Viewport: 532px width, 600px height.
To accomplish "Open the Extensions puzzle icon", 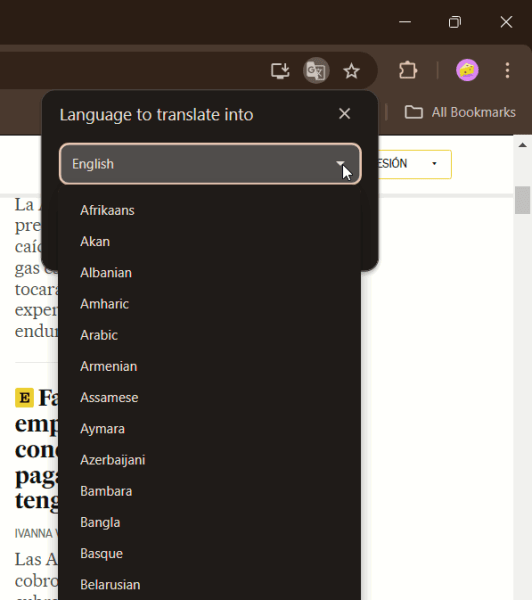I will [408, 70].
